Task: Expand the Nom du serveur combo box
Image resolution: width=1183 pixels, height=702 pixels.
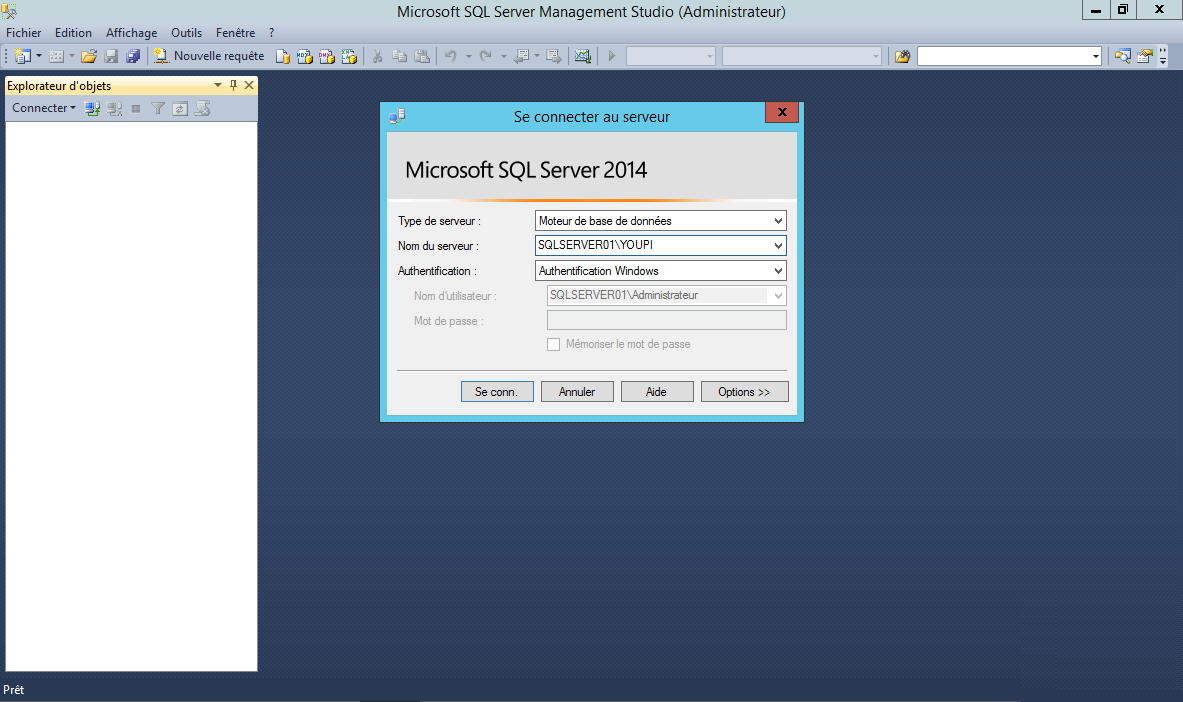Action: pos(778,245)
